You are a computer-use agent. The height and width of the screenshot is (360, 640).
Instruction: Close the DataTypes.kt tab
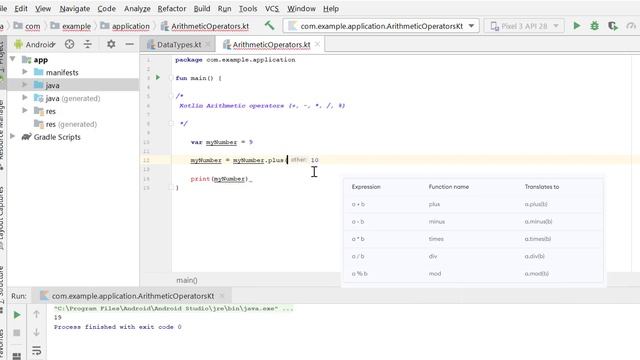tap(208, 44)
